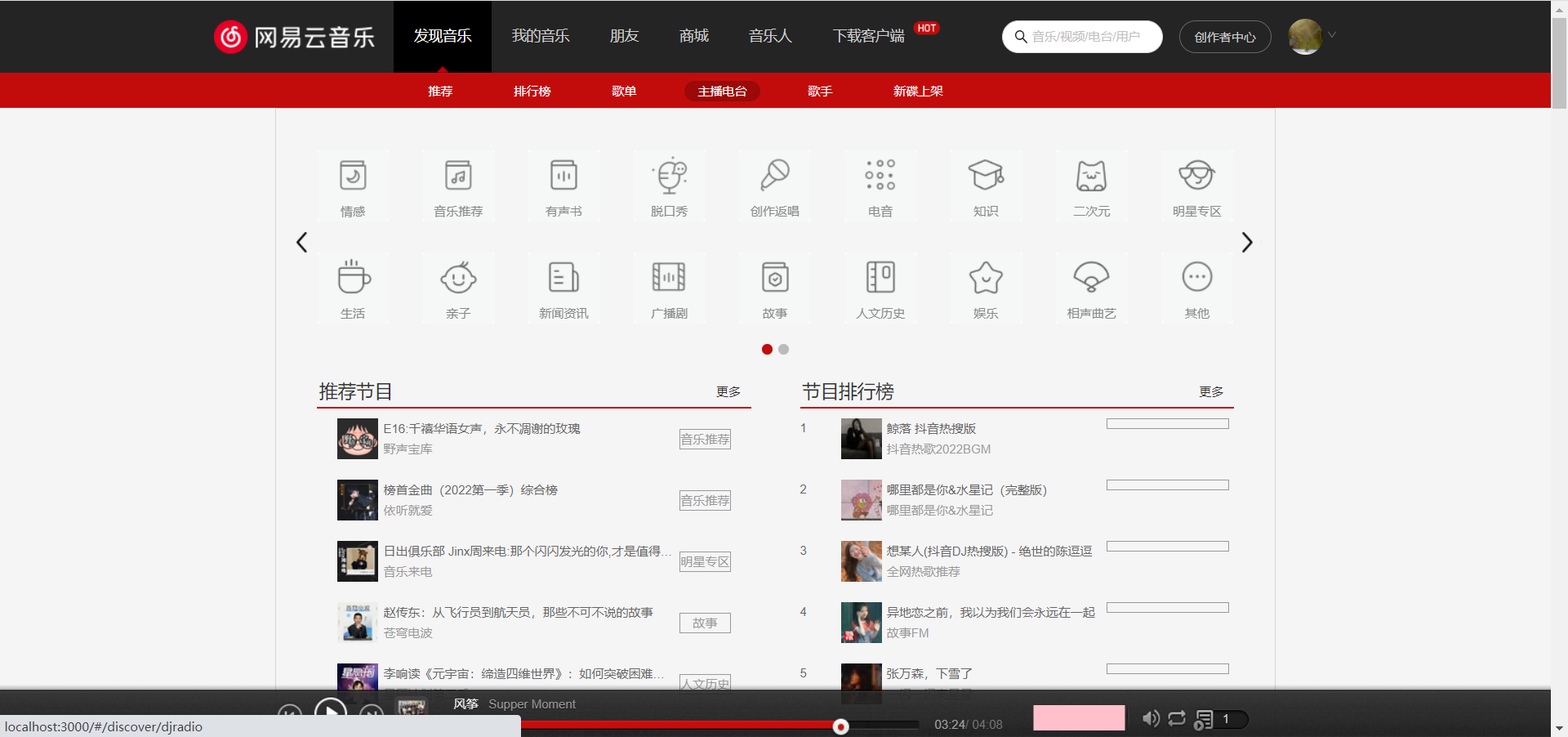Viewport: 1568px width, 737px height.
Task: Select the second gray carousel page dot
Action: tap(784, 349)
